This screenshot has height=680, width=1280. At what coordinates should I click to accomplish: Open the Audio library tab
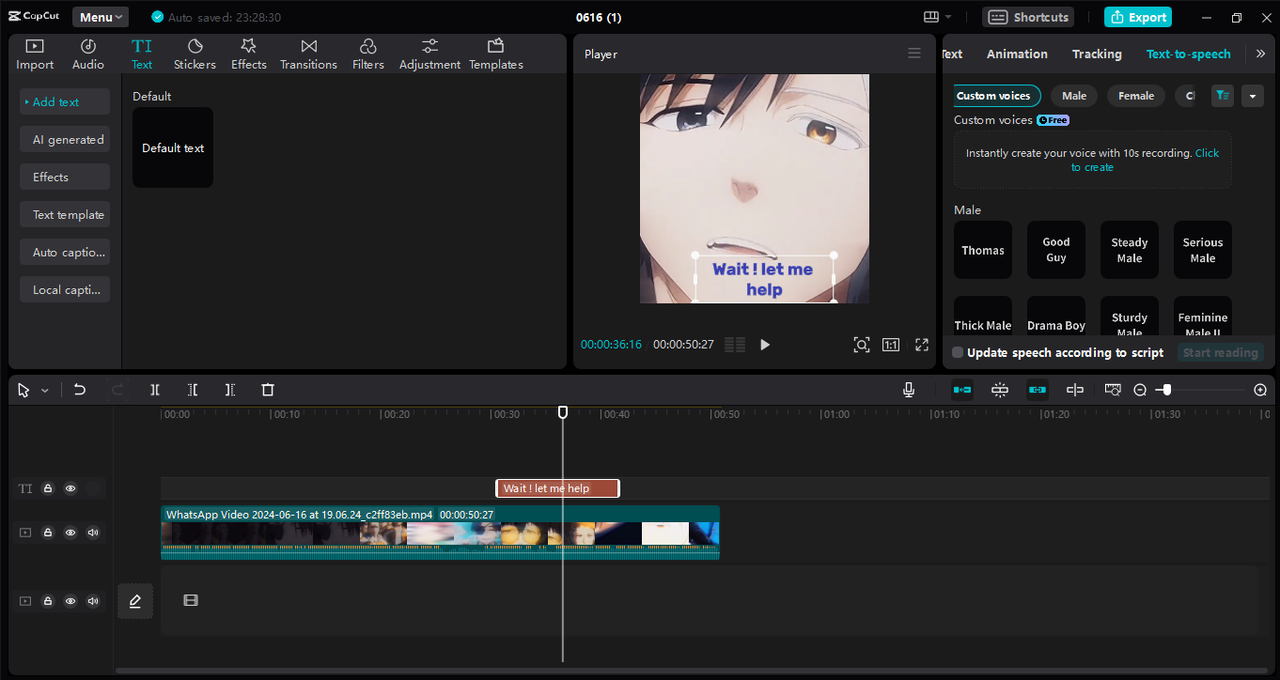(x=88, y=54)
